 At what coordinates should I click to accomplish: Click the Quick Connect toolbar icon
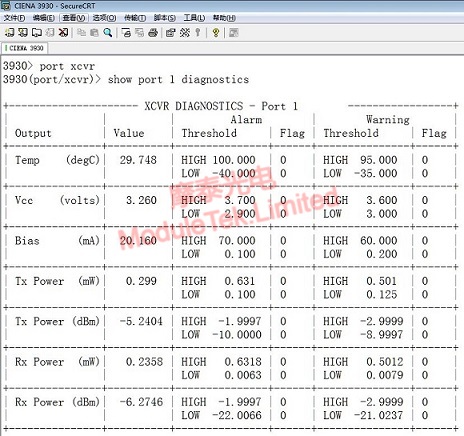[x=23, y=32]
